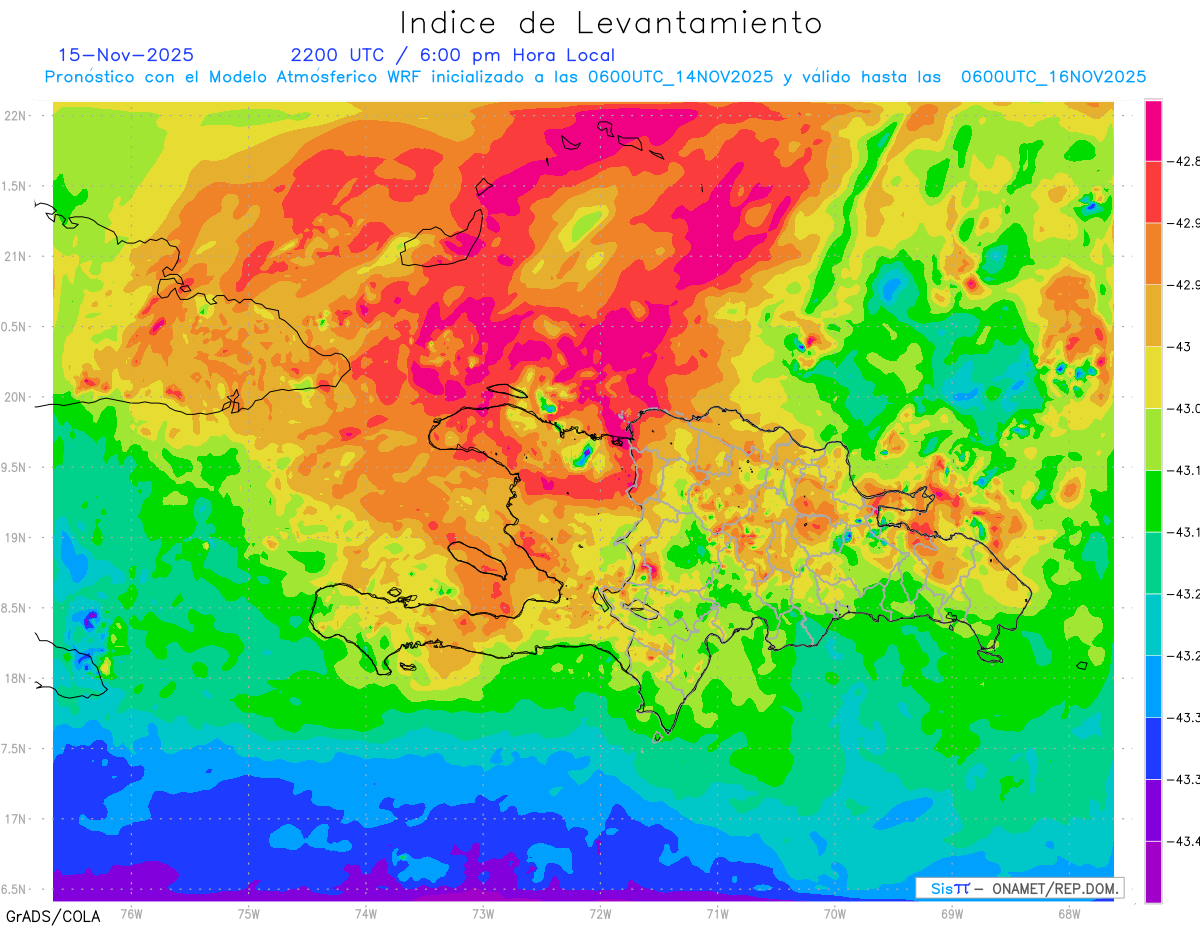Click the "22N" latitude label
Viewport: 1200px width, 927px height.
[15, 116]
